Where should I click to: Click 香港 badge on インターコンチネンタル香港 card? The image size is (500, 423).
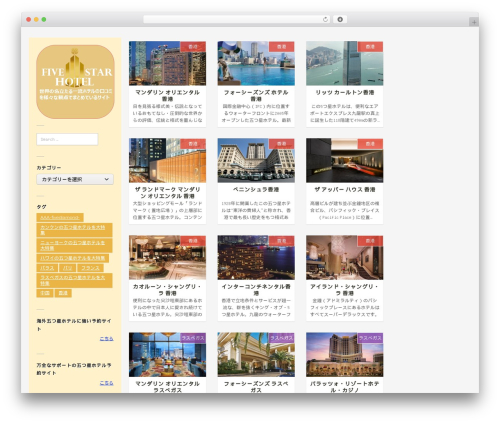(x=281, y=241)
